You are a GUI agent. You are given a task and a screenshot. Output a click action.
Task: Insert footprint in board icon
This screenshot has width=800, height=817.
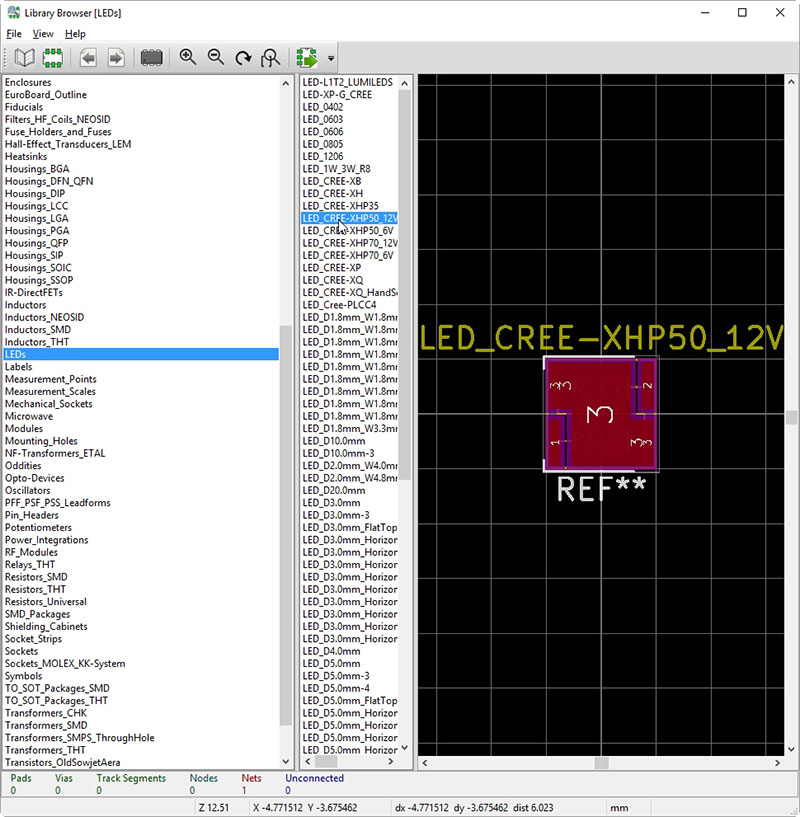point(306,58)
